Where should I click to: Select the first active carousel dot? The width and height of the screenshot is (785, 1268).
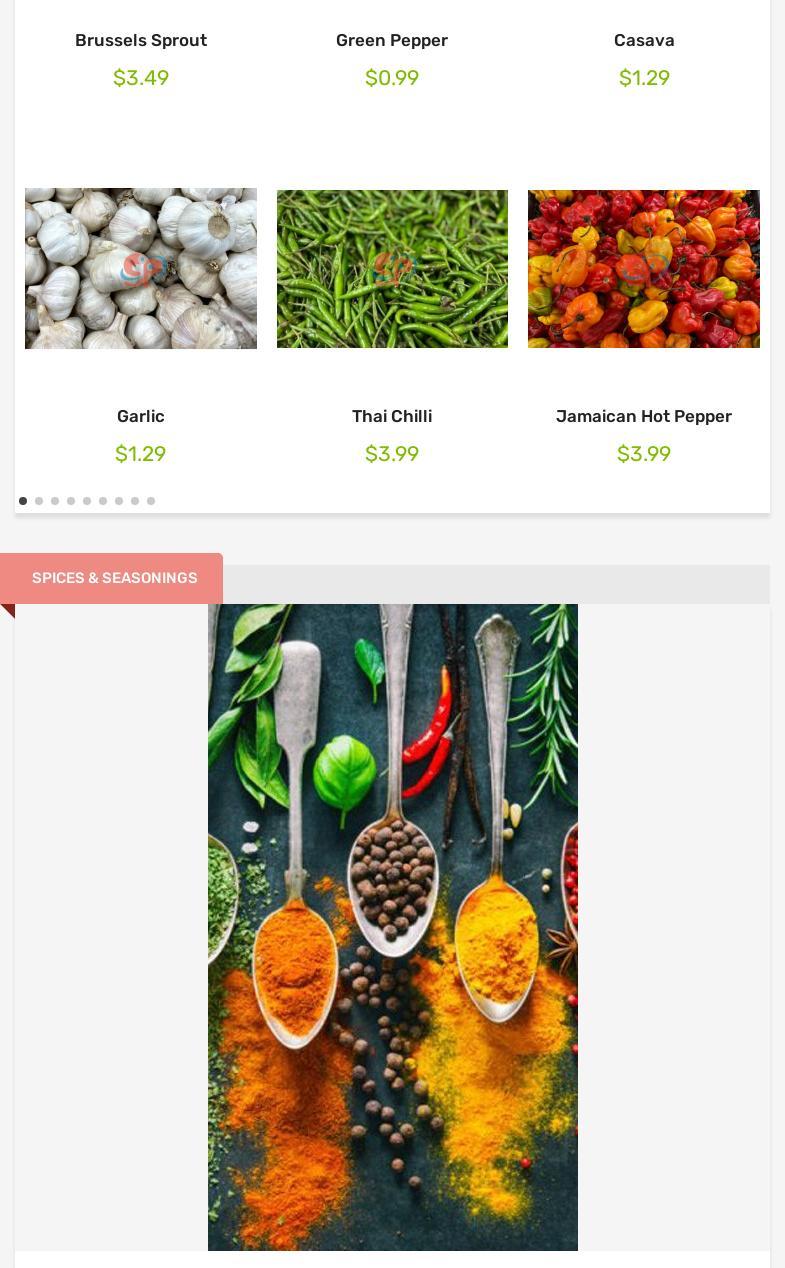(x=23, y=501)
